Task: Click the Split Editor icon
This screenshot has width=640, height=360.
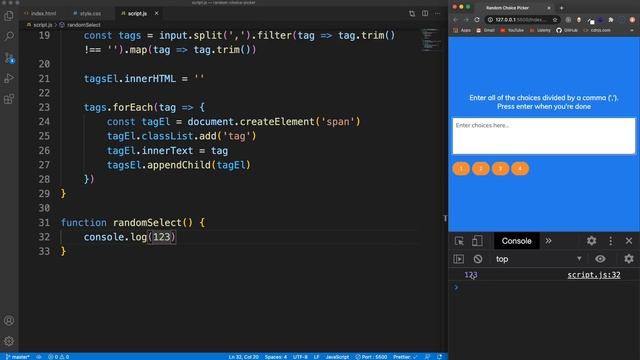Action: click(425, 13)
